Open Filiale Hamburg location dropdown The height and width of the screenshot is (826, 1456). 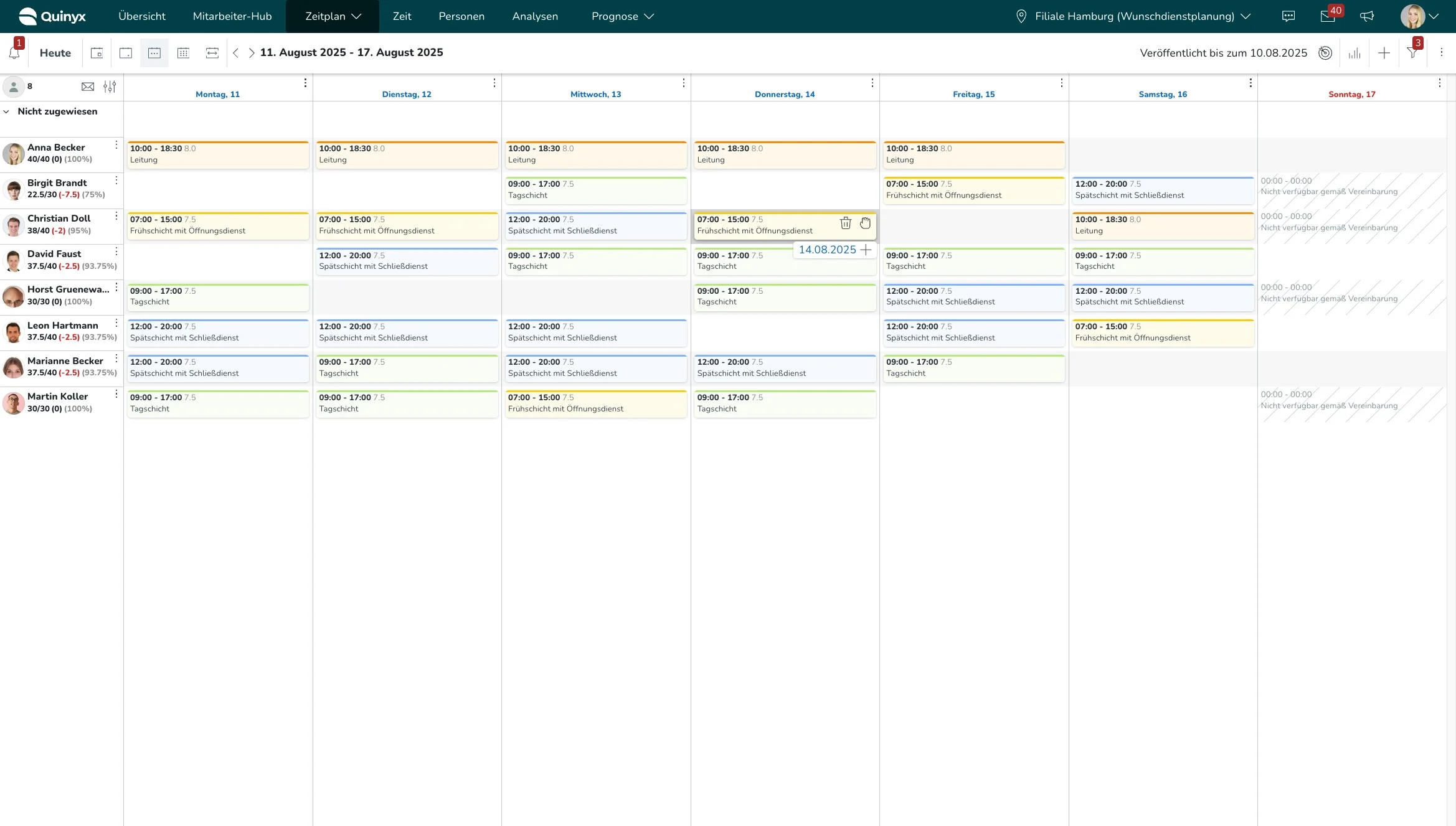(1135, 16)
